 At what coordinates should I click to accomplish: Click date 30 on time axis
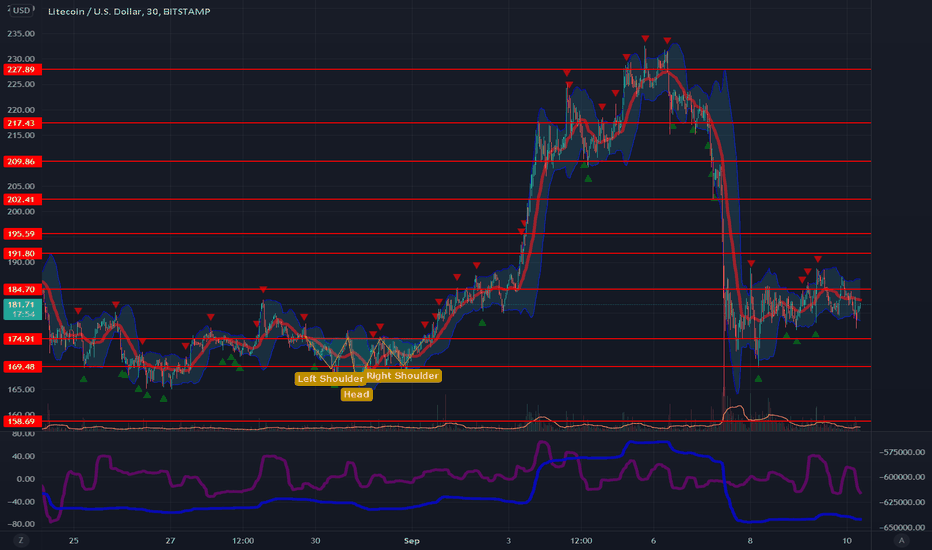tap(315, 540)
